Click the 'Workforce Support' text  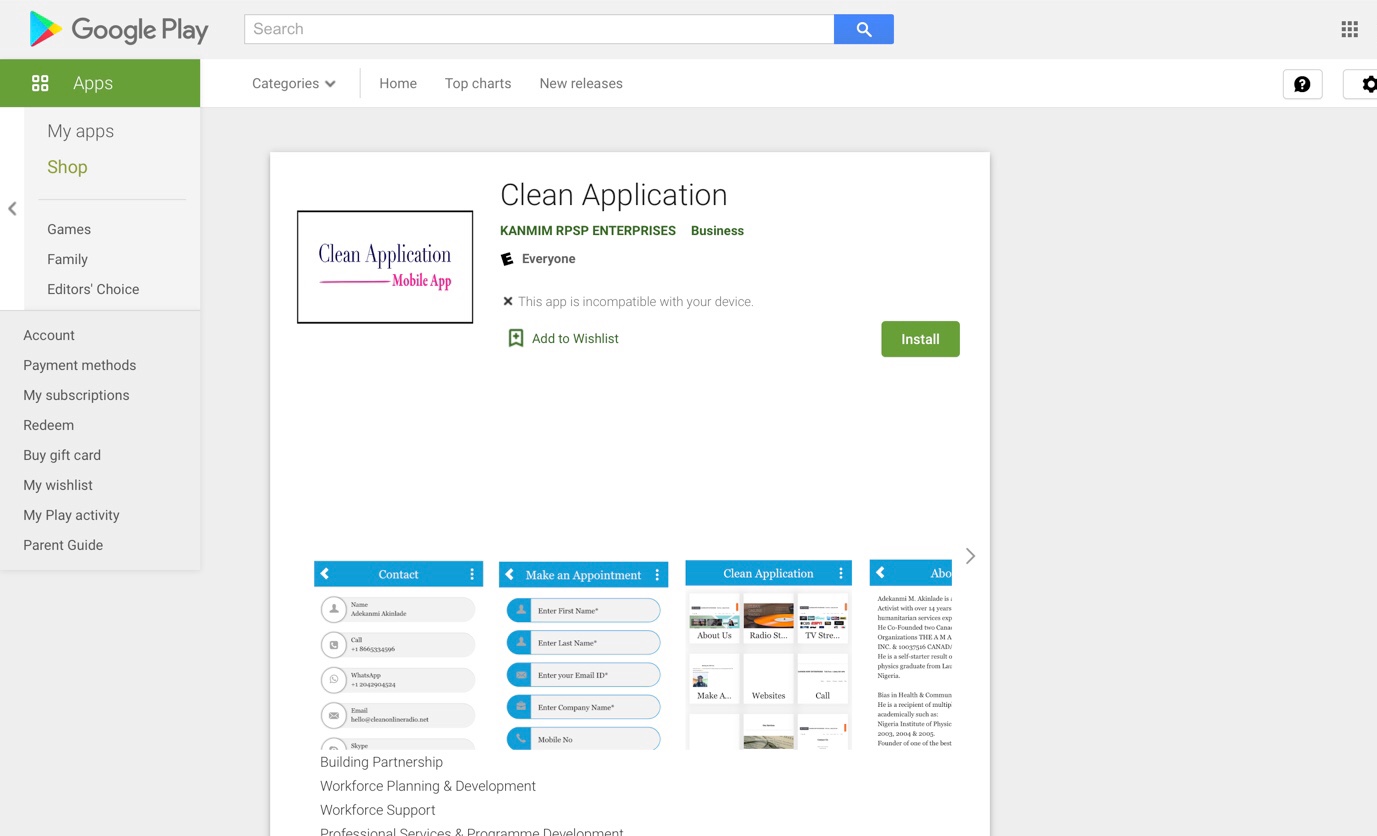coord(378,810)
